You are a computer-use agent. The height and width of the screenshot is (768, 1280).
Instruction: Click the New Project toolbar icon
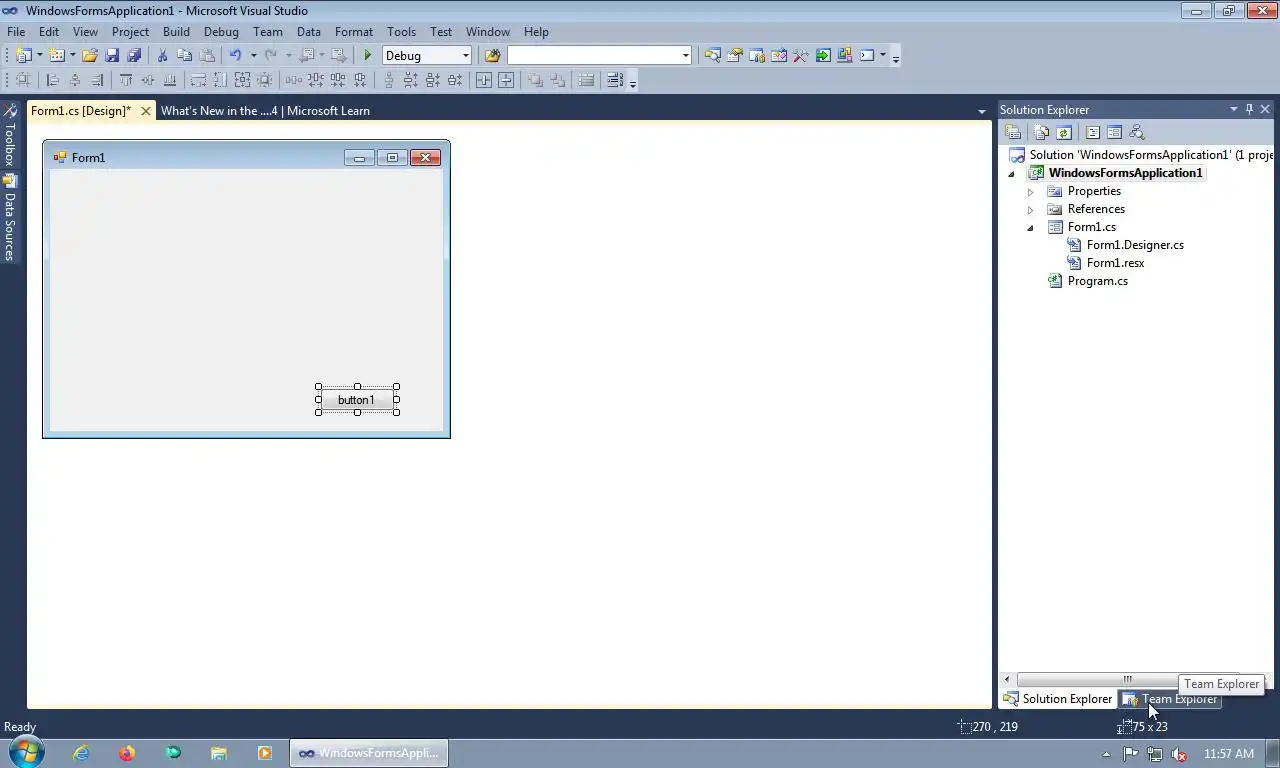pyautogui.click(x=23, y=56)
